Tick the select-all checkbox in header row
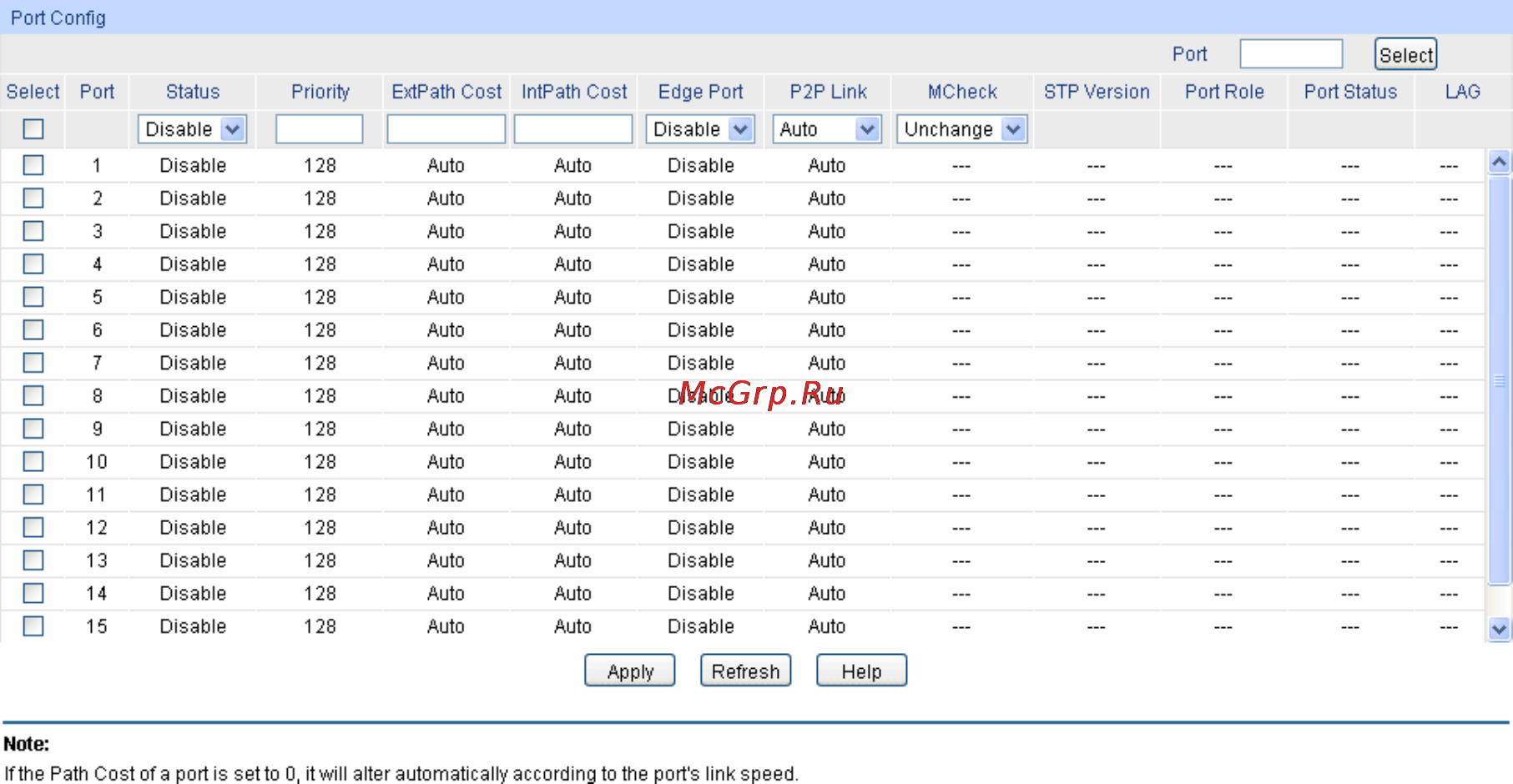 tap(33, 129)
